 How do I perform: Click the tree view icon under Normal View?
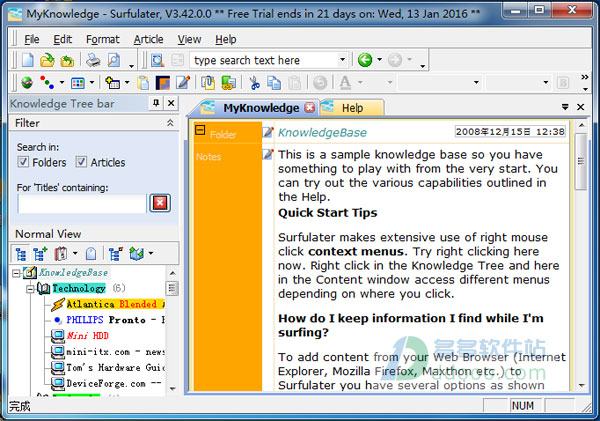21,253
